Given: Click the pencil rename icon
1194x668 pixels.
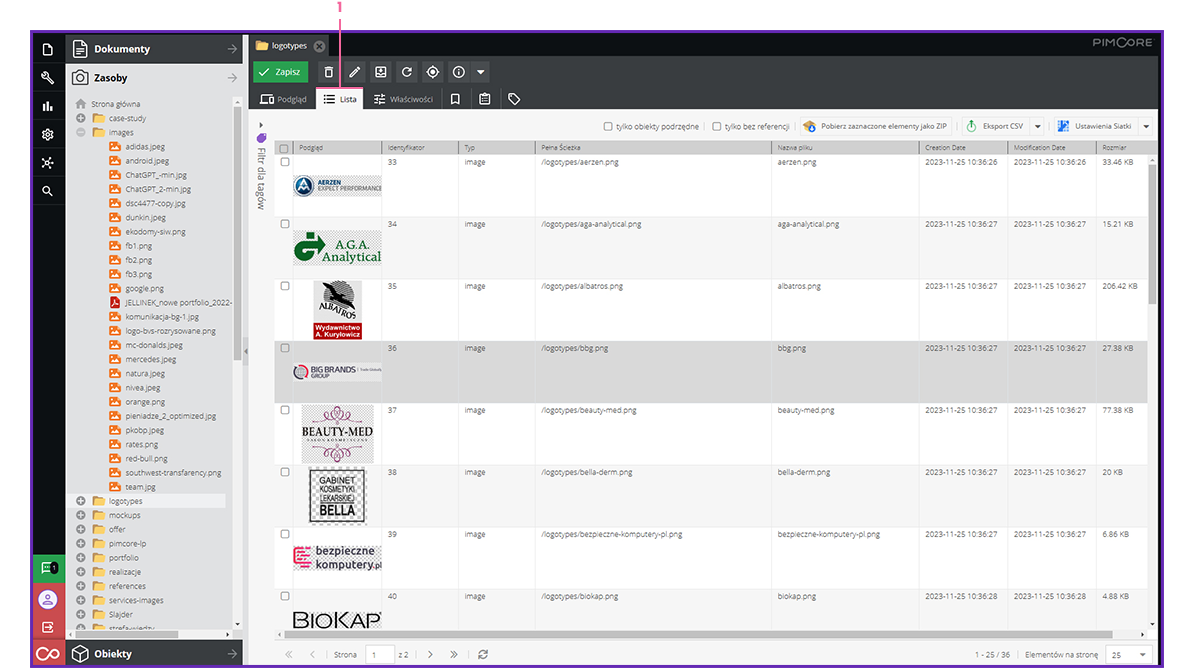Looking at the screenshot, I should pyautogui.click(x=355, y=72).
